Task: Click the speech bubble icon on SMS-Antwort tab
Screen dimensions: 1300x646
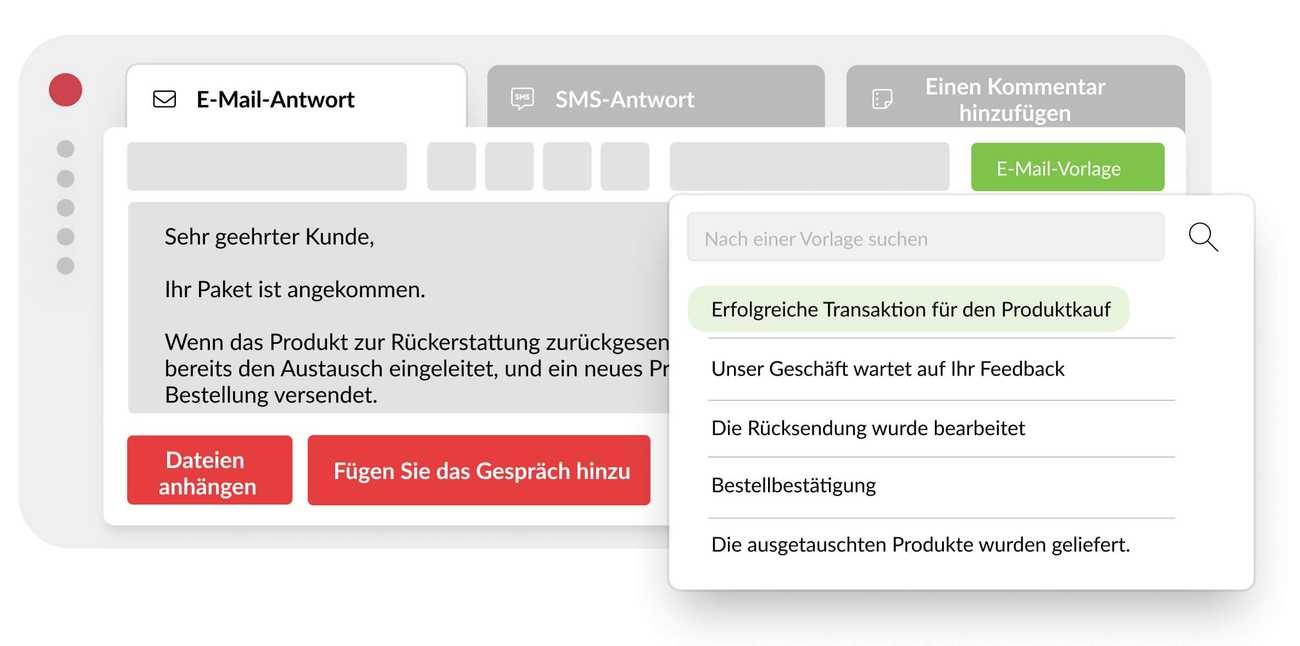Action: (x=522, y=98)
